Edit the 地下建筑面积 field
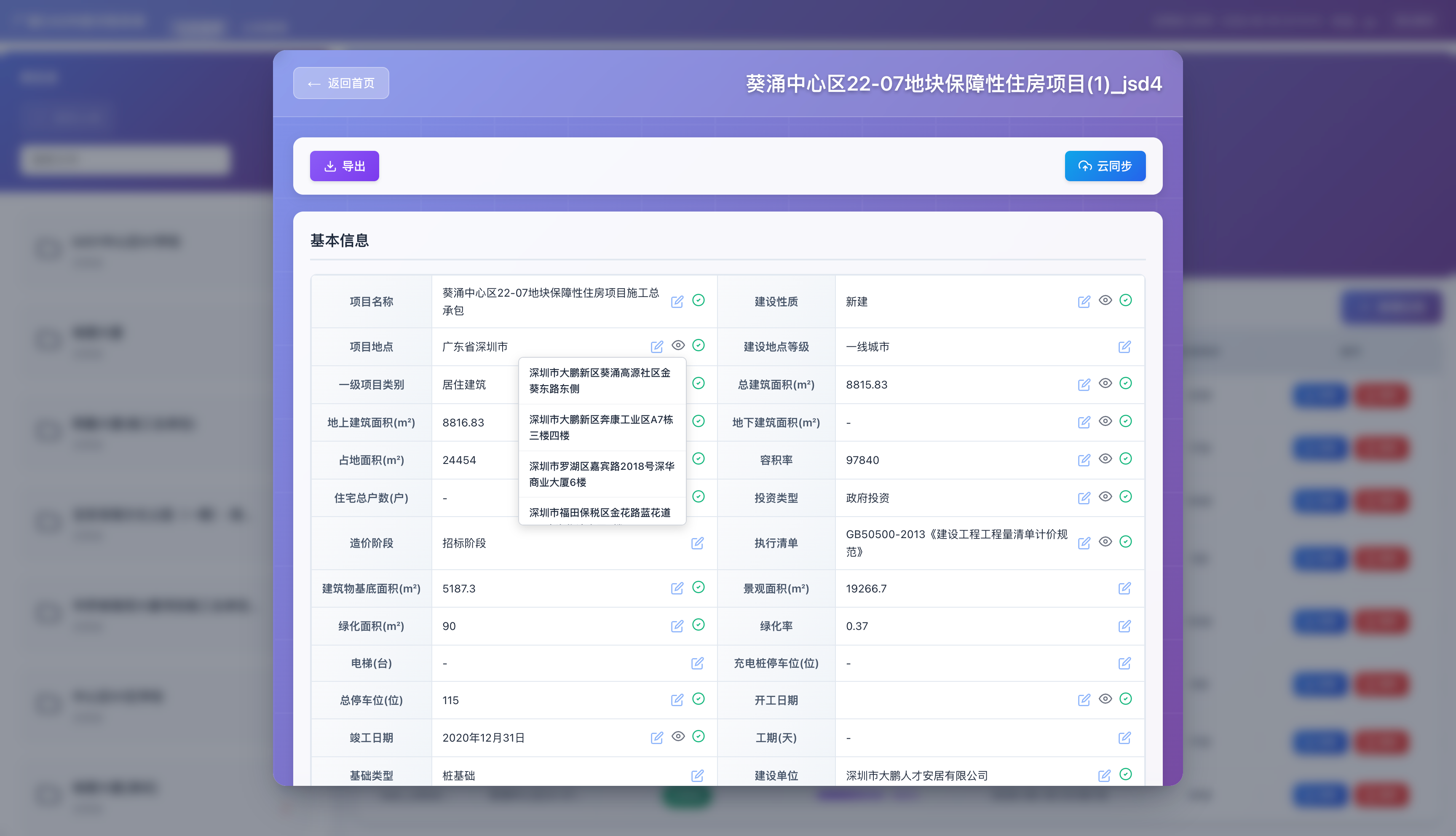This screenshot has width=1456, height=836. 1084,422
